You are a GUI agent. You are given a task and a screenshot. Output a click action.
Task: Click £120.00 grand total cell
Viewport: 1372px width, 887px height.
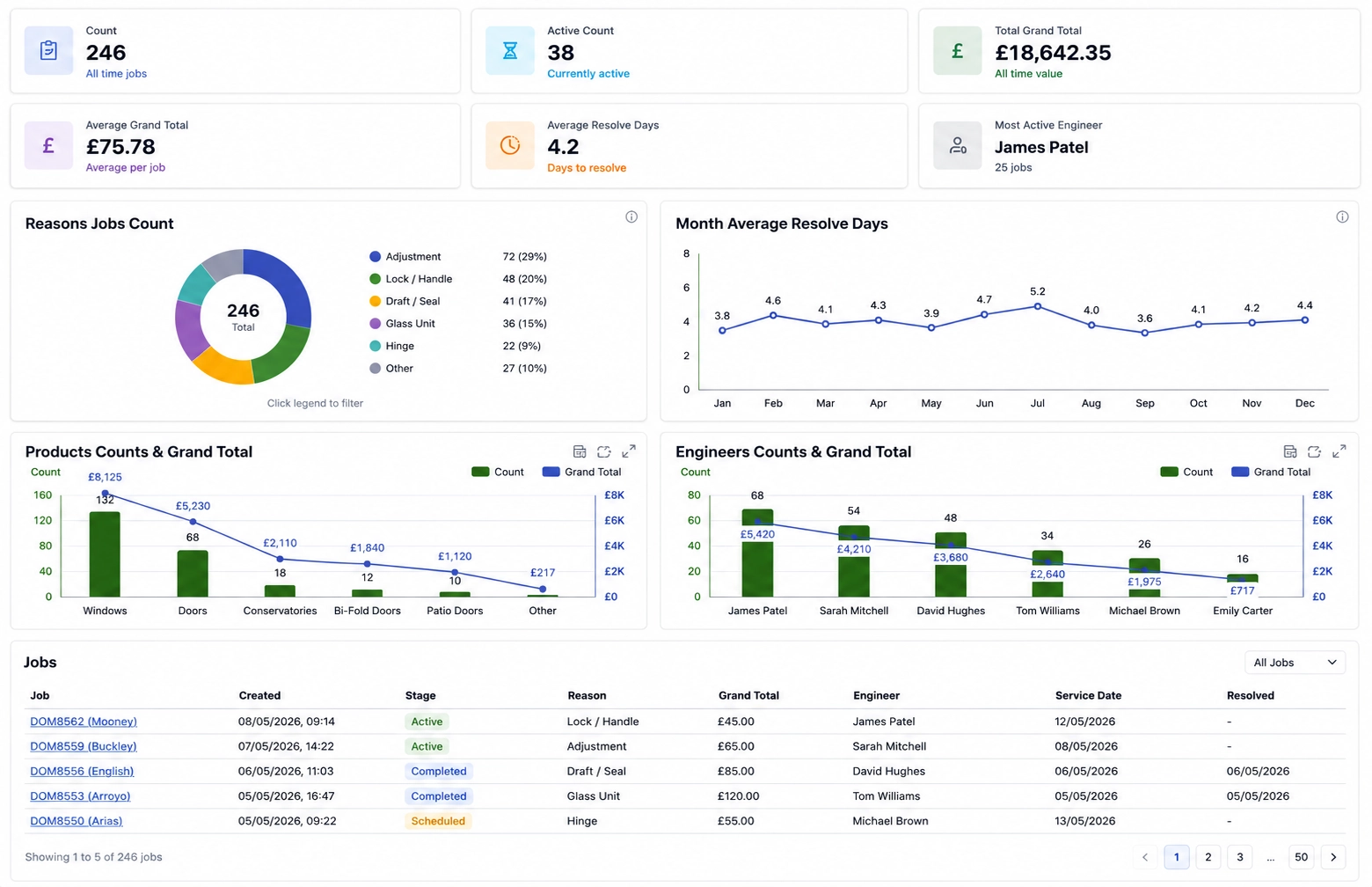coord(738,796)
